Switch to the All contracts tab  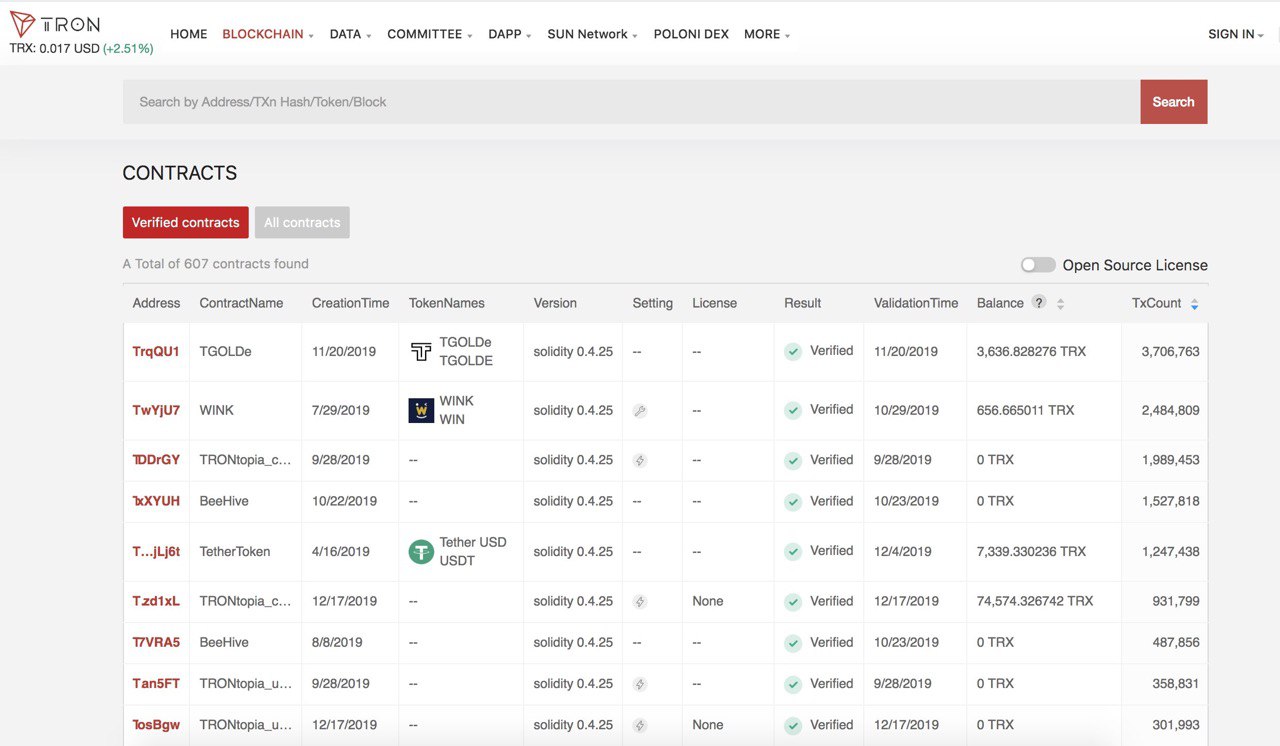pyautogui.click(x=302, y=222)
